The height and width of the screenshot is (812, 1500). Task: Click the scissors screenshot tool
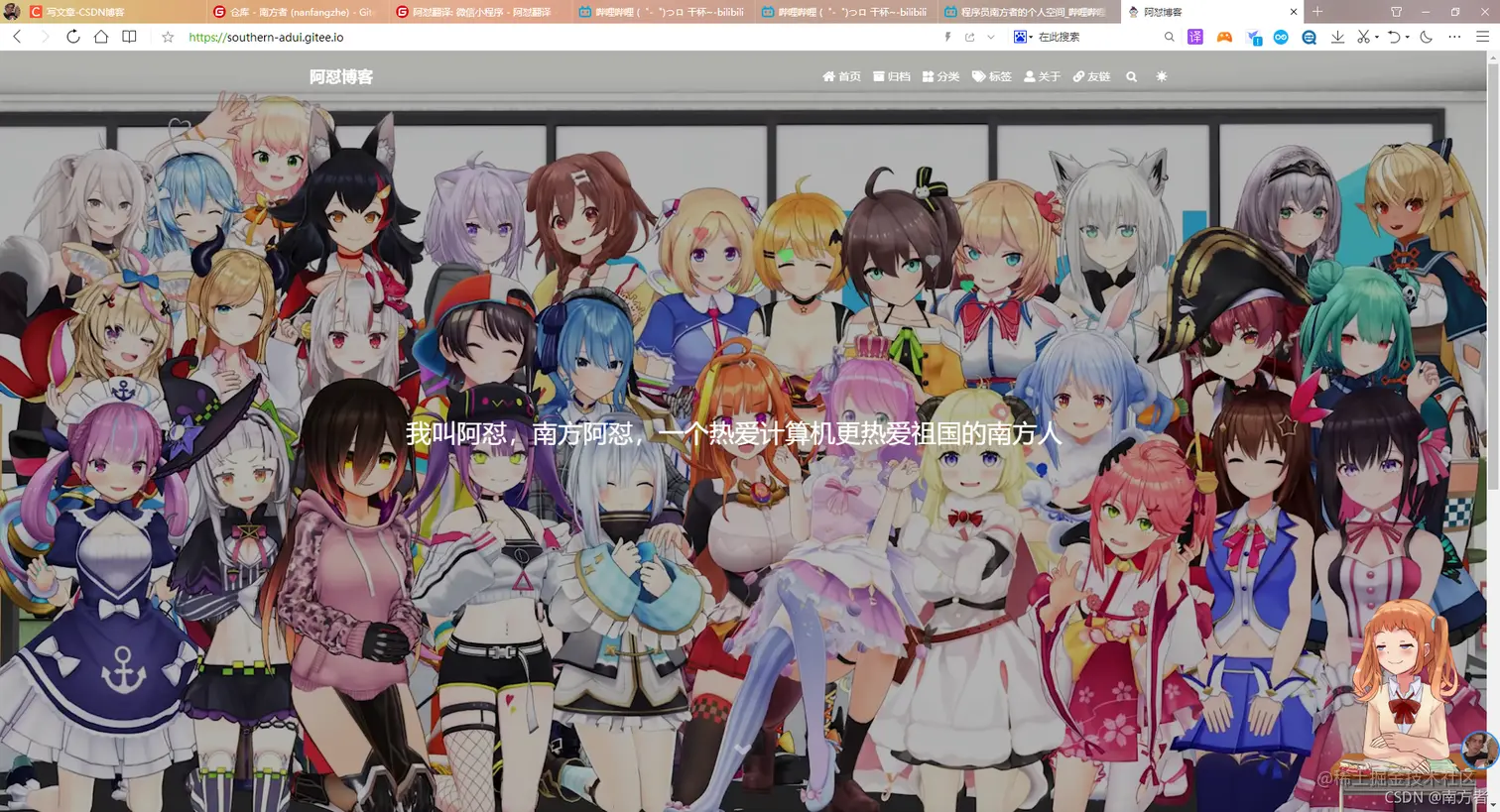pos(1364,37)
